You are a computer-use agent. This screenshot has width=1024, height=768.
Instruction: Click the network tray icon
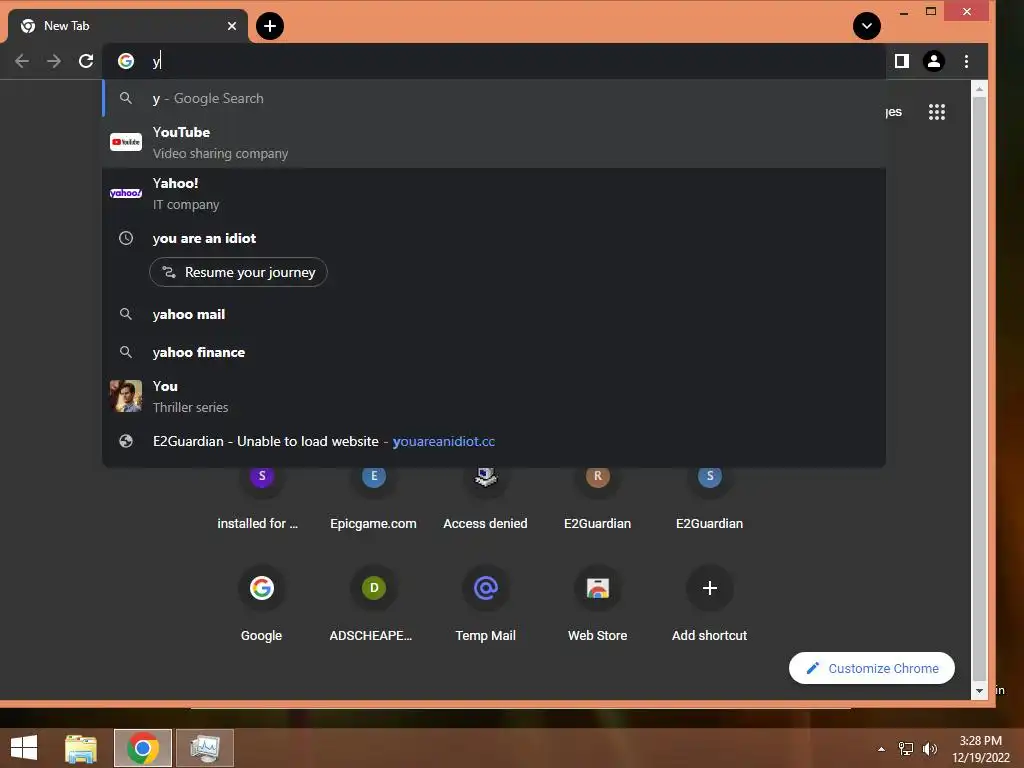click(906, 749)
